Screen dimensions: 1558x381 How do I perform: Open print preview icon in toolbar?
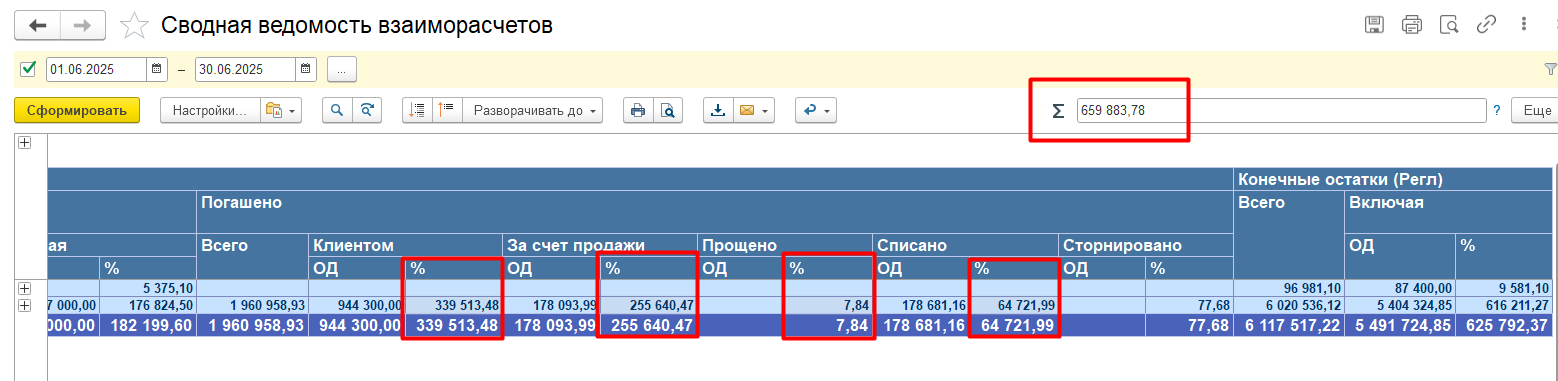[x=668, y=110]
